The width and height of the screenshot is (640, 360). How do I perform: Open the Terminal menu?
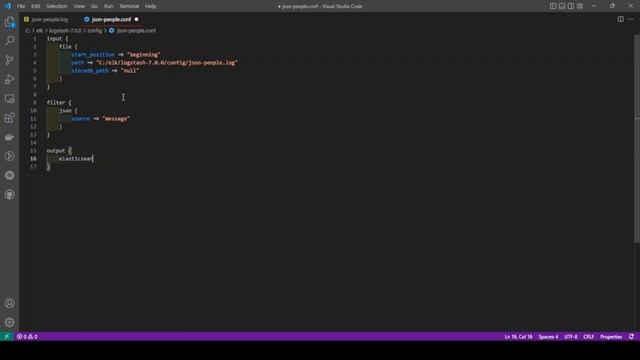click(129, 6)
